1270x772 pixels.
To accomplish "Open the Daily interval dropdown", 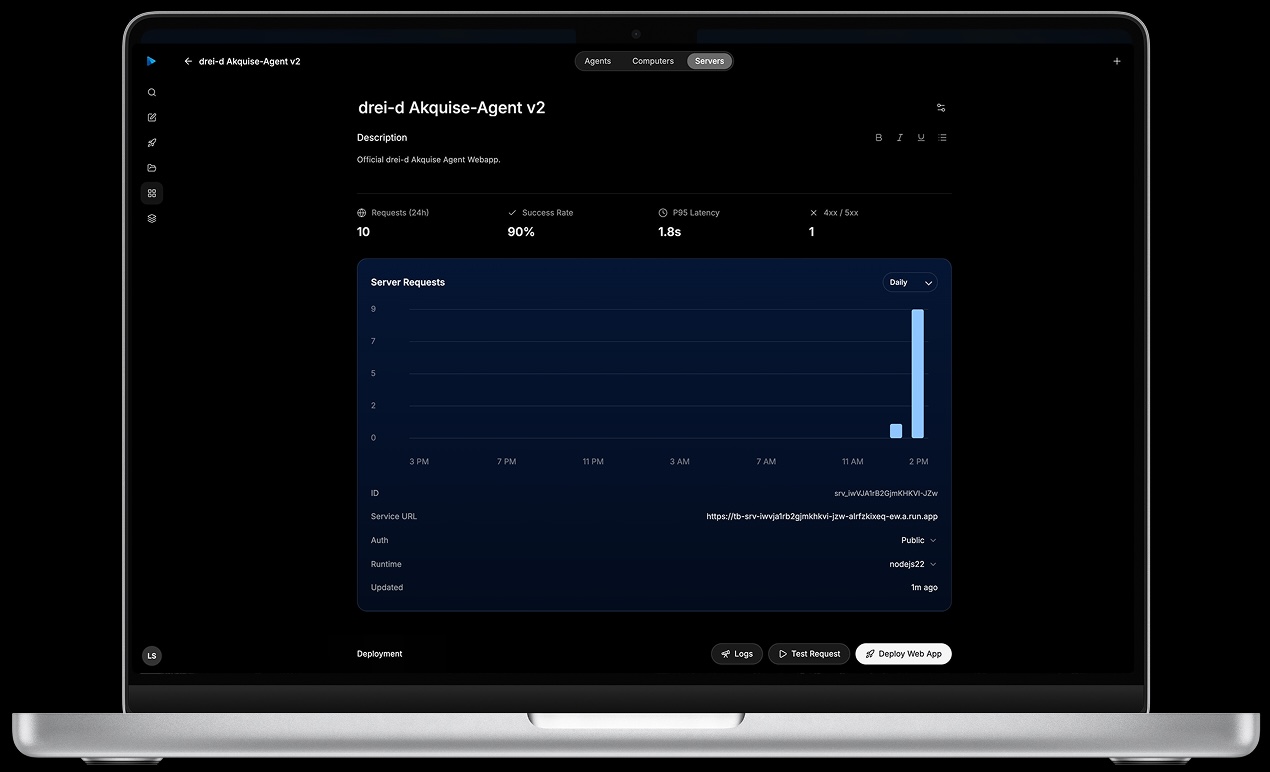I will point(910,283).
